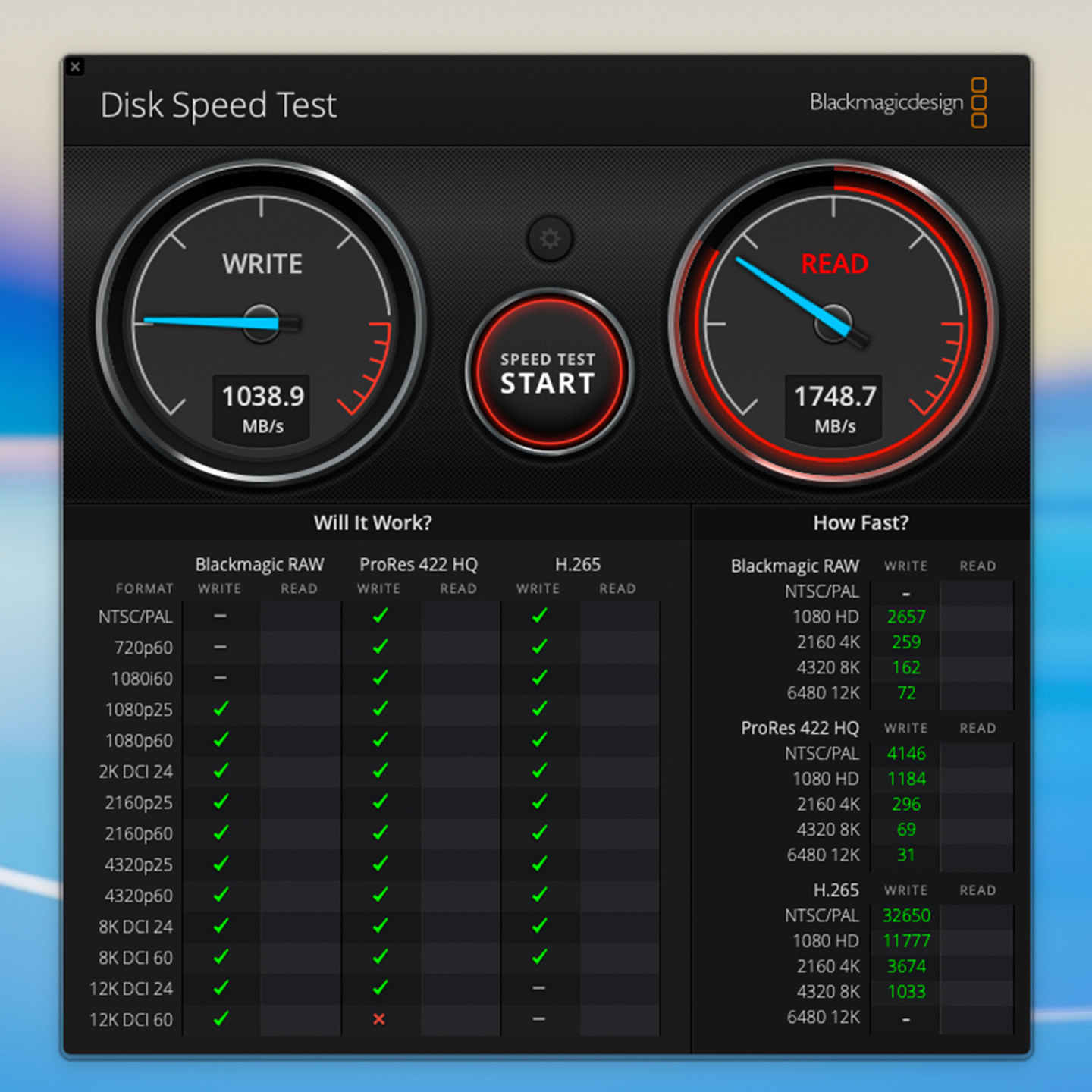
Task: Click the 'Will It Work?' heading
Action: pyautogui.click(x=373, y=522)
